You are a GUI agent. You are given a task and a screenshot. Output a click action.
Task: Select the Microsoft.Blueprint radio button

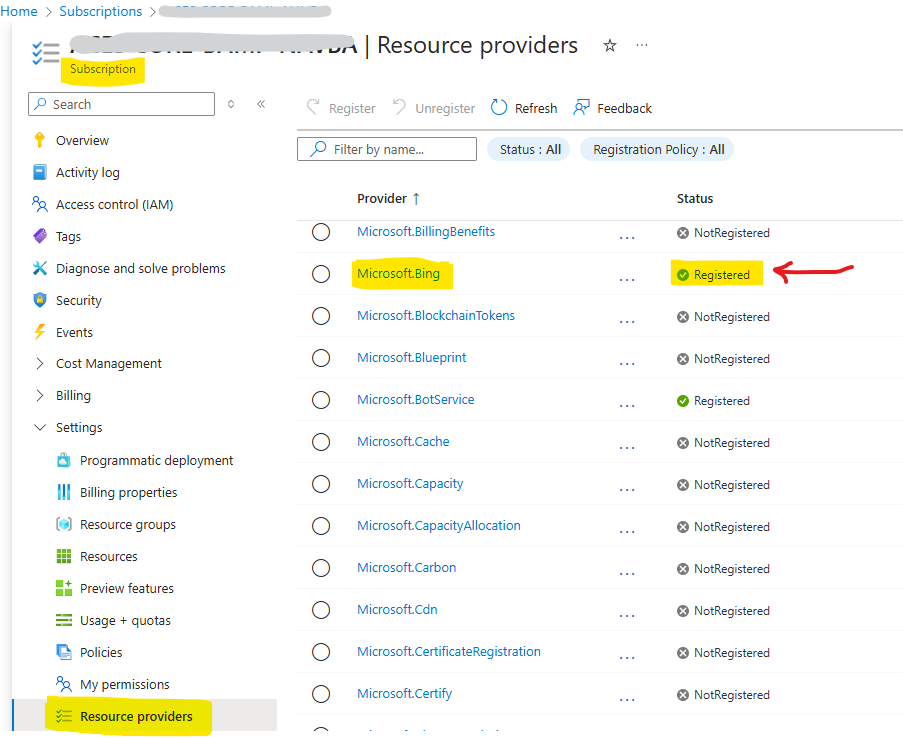tap(321, 358)
